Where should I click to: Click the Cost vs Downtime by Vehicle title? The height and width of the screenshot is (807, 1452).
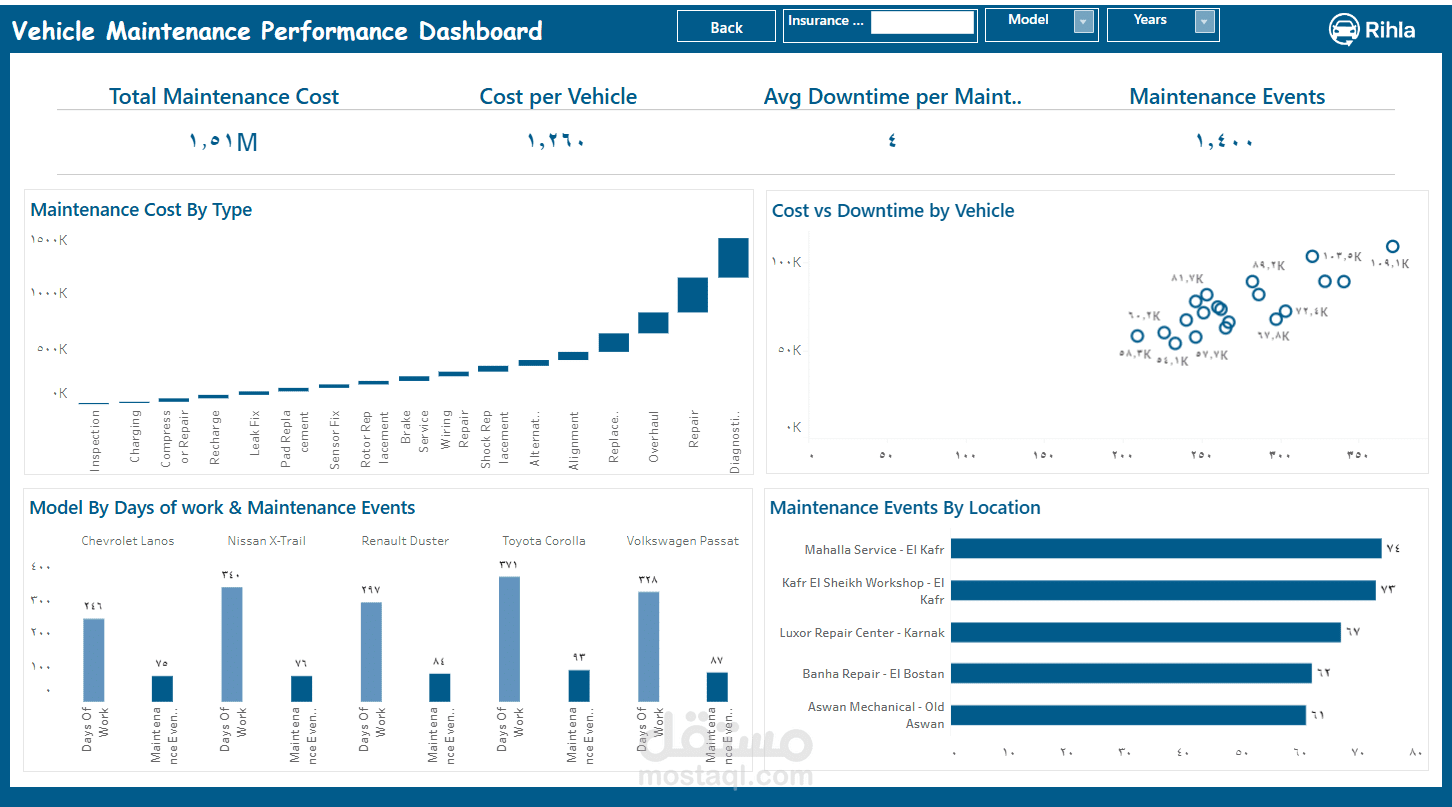point(893,211)
